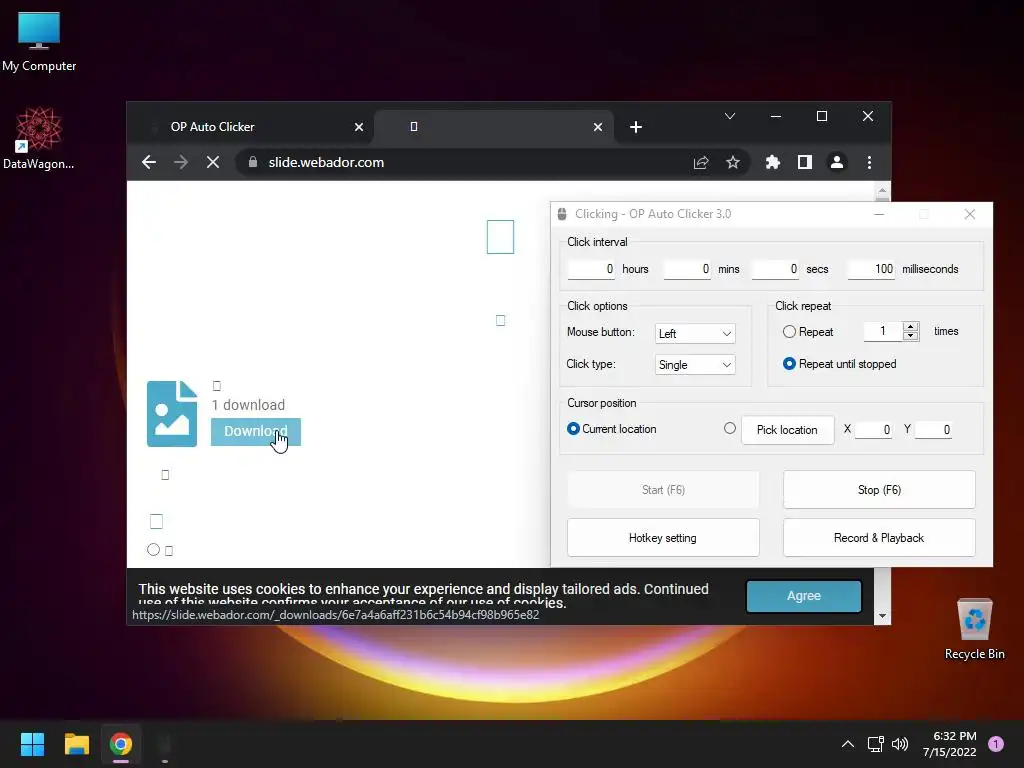This screenshot has height=768, width=1024.
Task: Stop loading the page in Chrome
Action: [213, 163]
